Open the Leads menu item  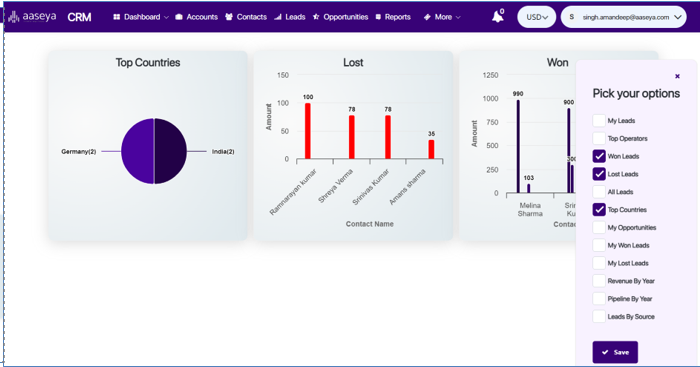[295, 17]
